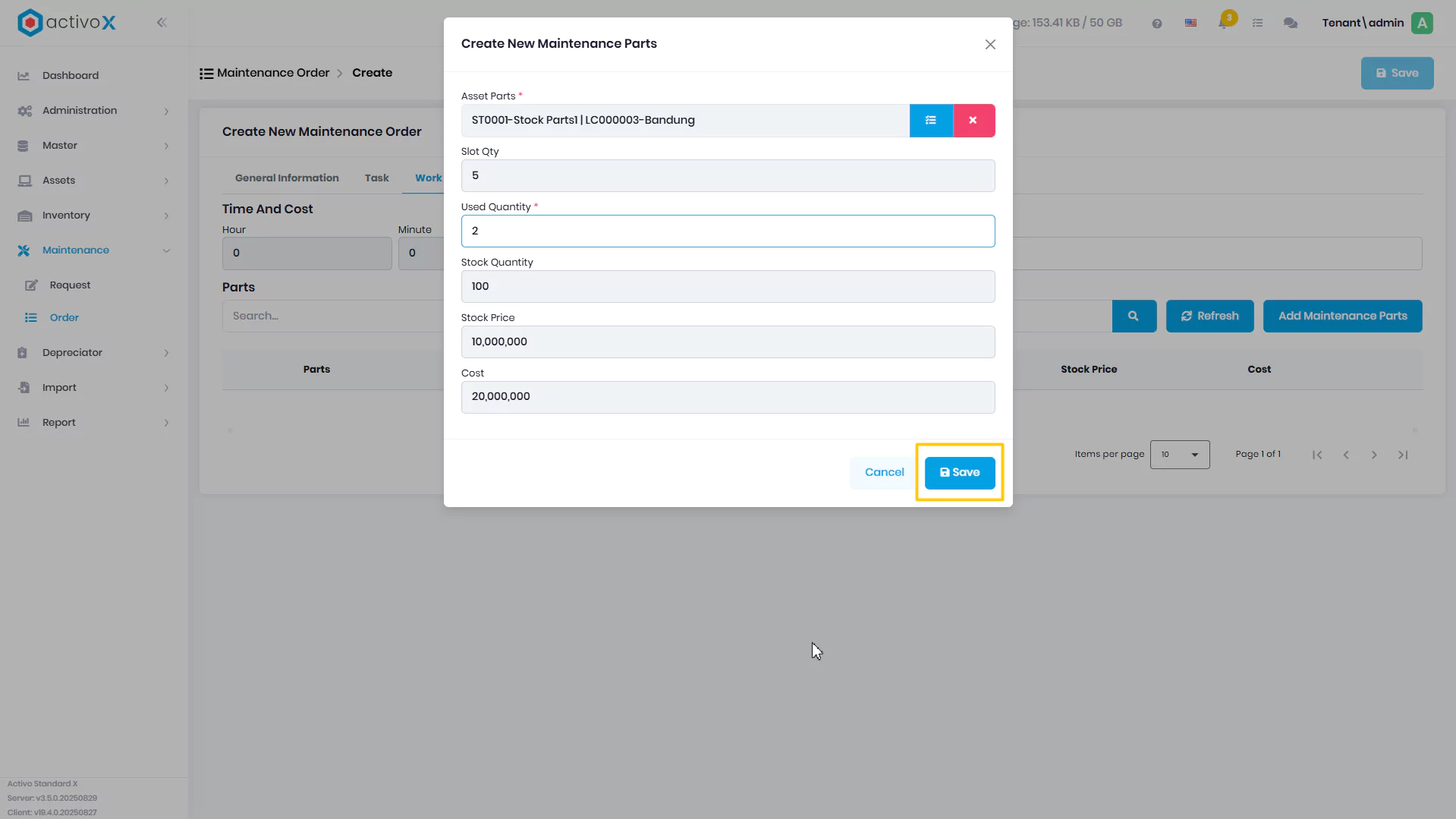Go to next page of parts table
Viewport: 1456px width, 819px height.
(x=1374, y=455)
